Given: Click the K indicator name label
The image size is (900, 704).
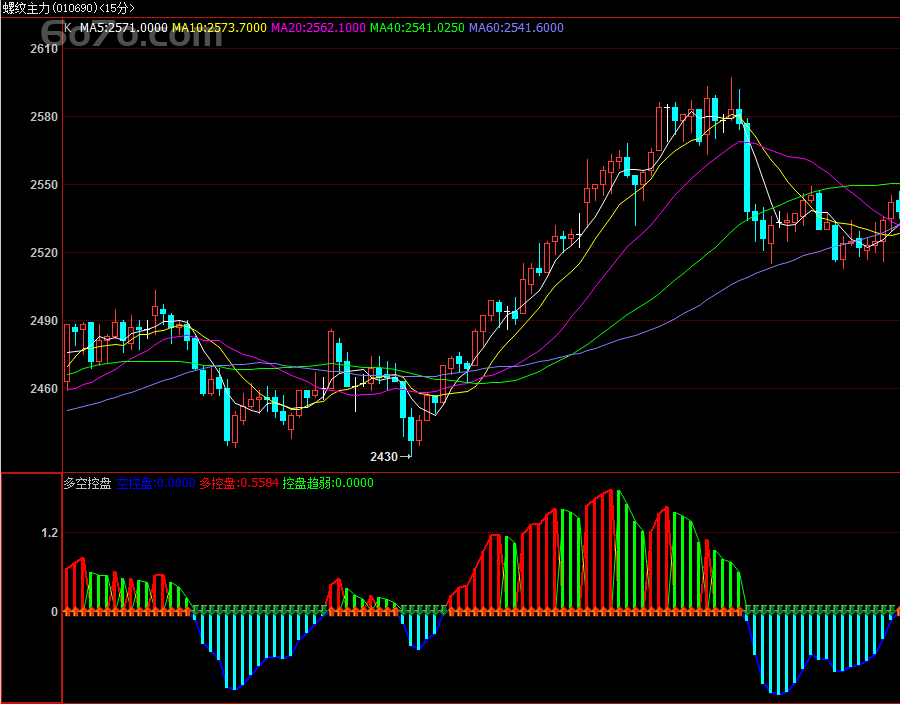Looking at the screenshot, I should [68, 28].
